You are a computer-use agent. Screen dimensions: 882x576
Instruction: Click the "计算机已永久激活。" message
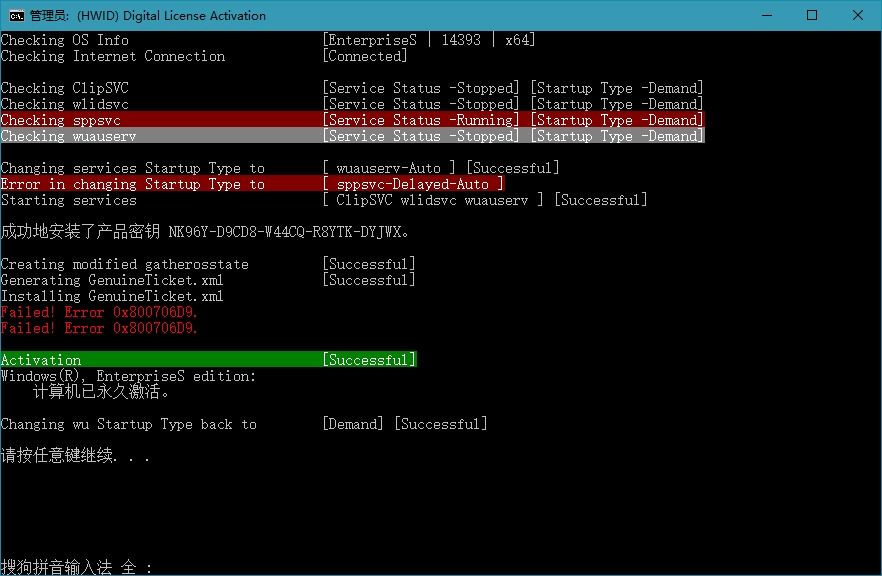[x=101, y=392]
